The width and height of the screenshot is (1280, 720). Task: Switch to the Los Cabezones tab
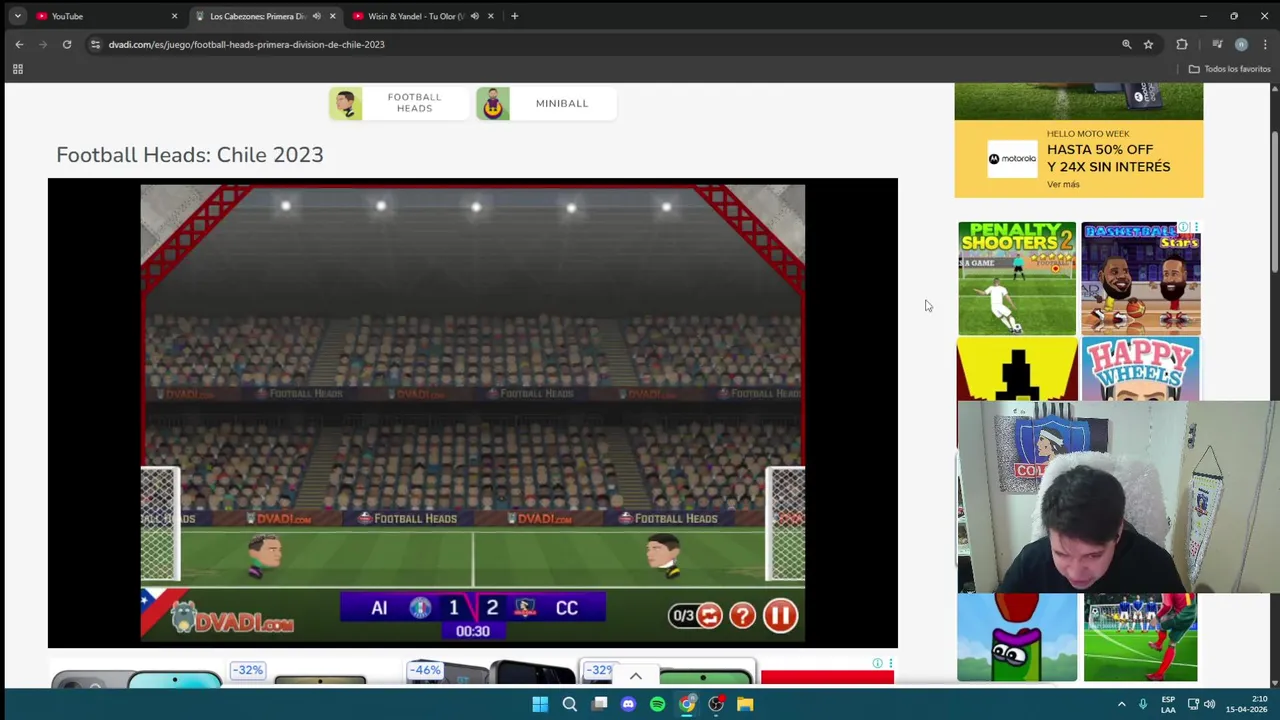click(x=257, y=16)
